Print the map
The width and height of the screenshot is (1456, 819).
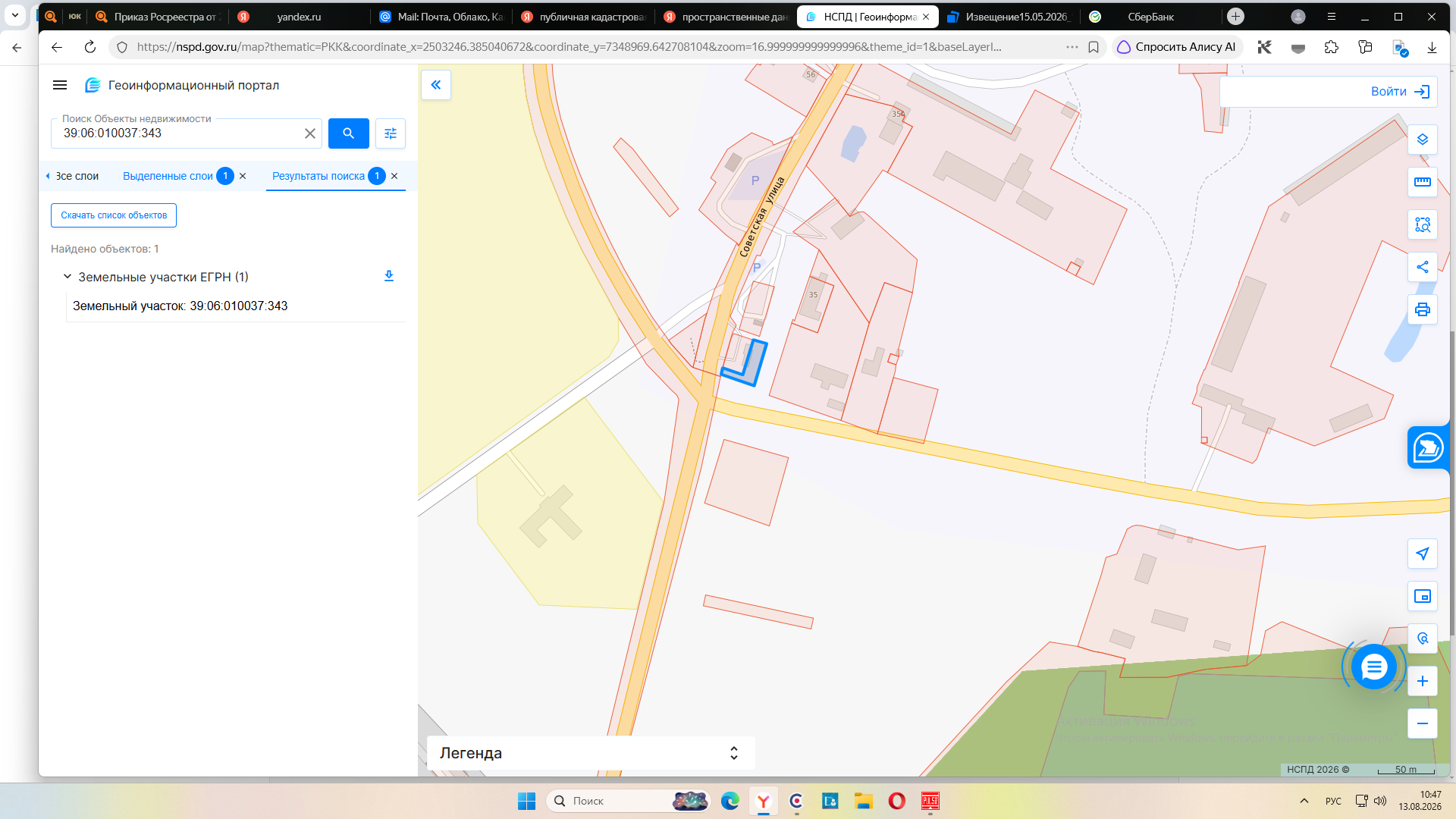[x=1423, y=309]
